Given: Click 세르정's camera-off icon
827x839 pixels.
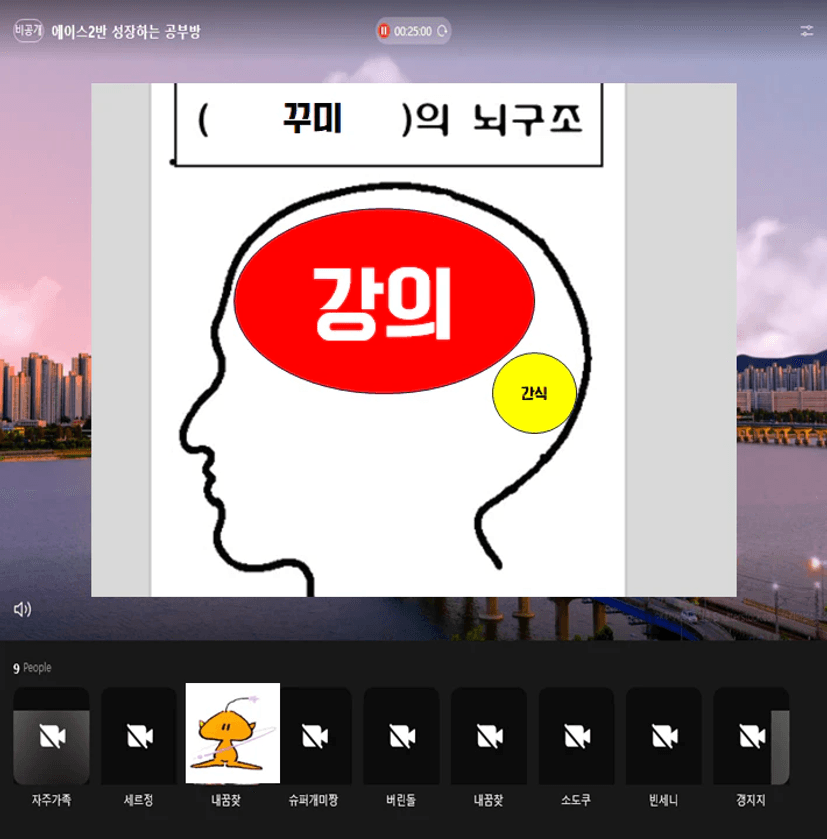Looking at the screenshot, I should pos(139,736).
